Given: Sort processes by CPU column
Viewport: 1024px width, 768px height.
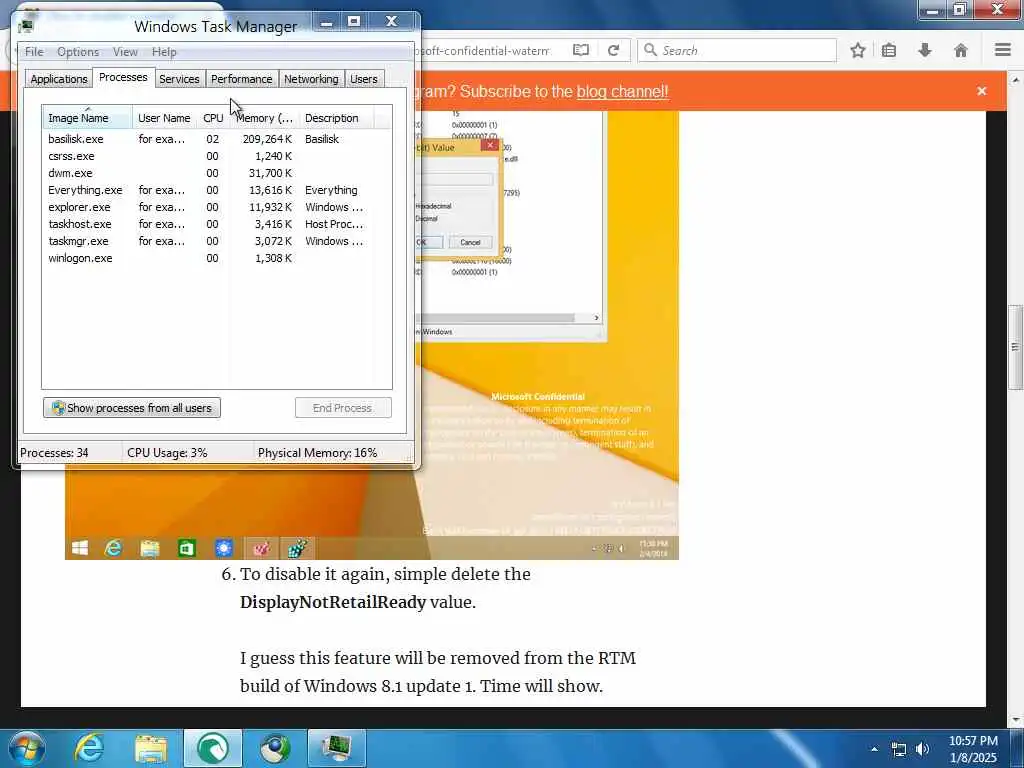Looking at the screenshot, I should (x=214, y=118).
